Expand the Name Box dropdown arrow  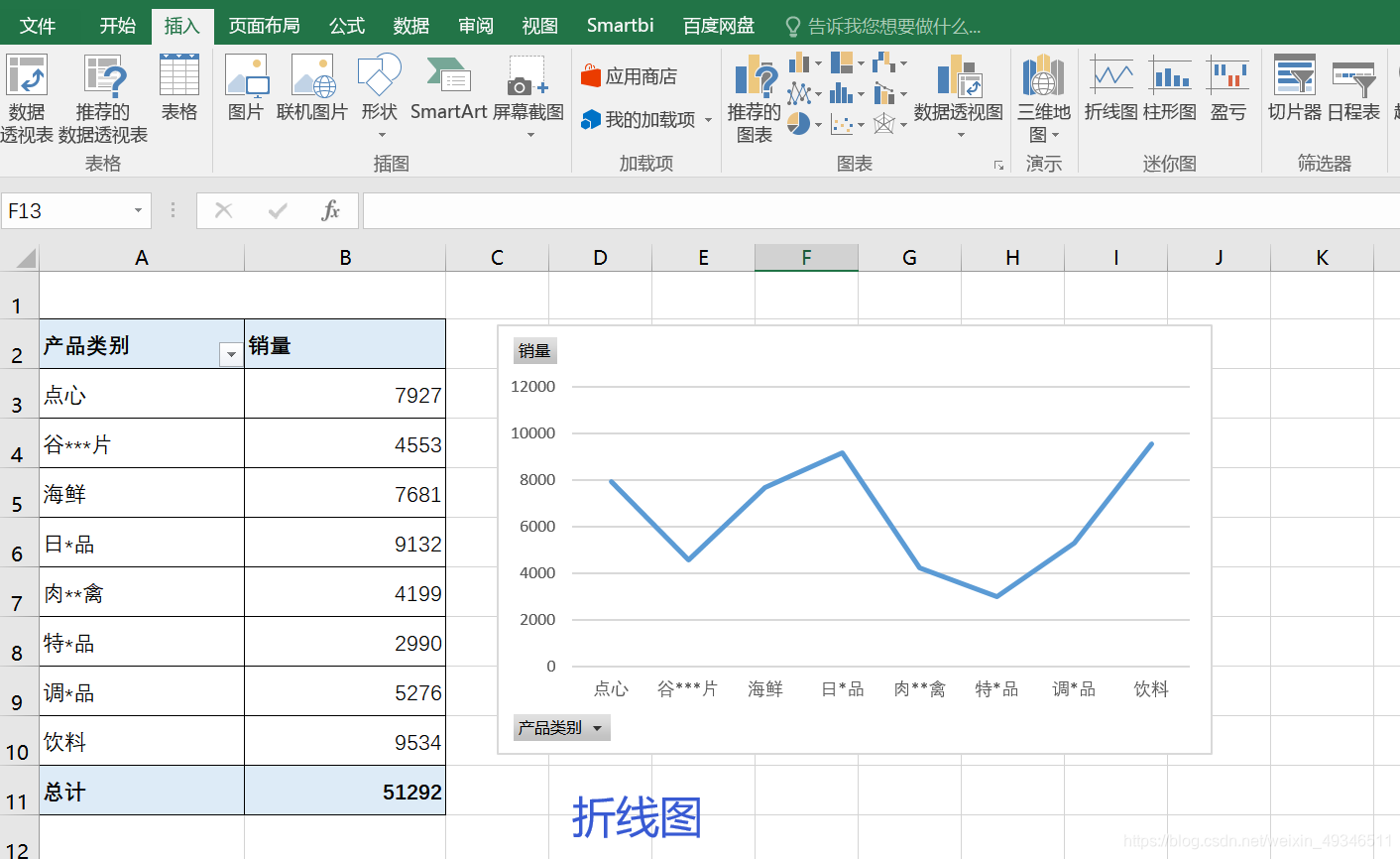(x=138, y=211)
